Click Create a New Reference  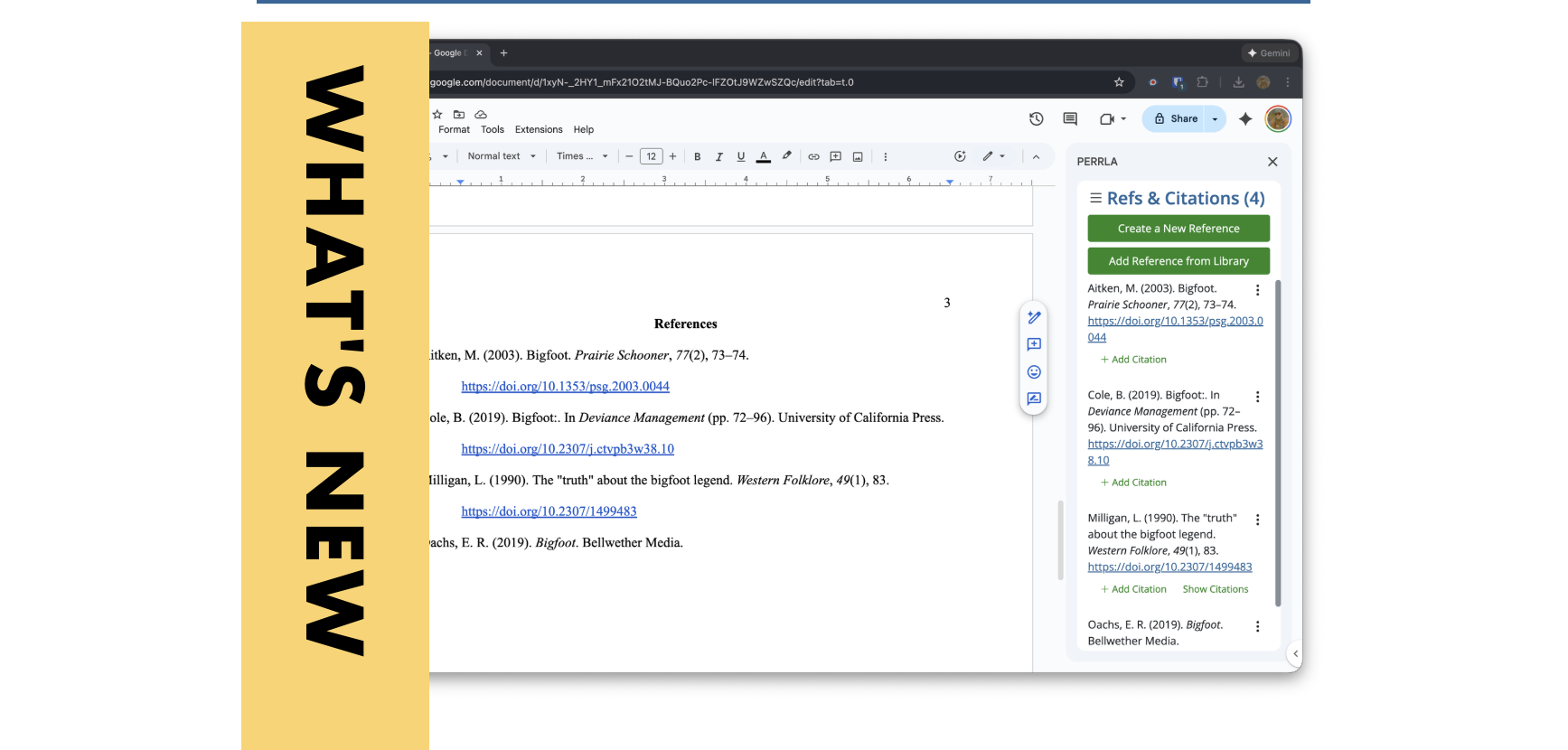point(1178,229)
